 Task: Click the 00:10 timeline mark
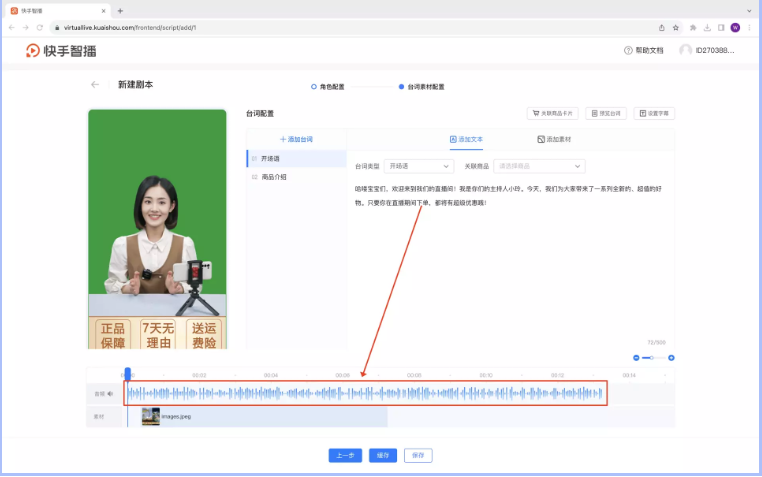coord(486,375)
